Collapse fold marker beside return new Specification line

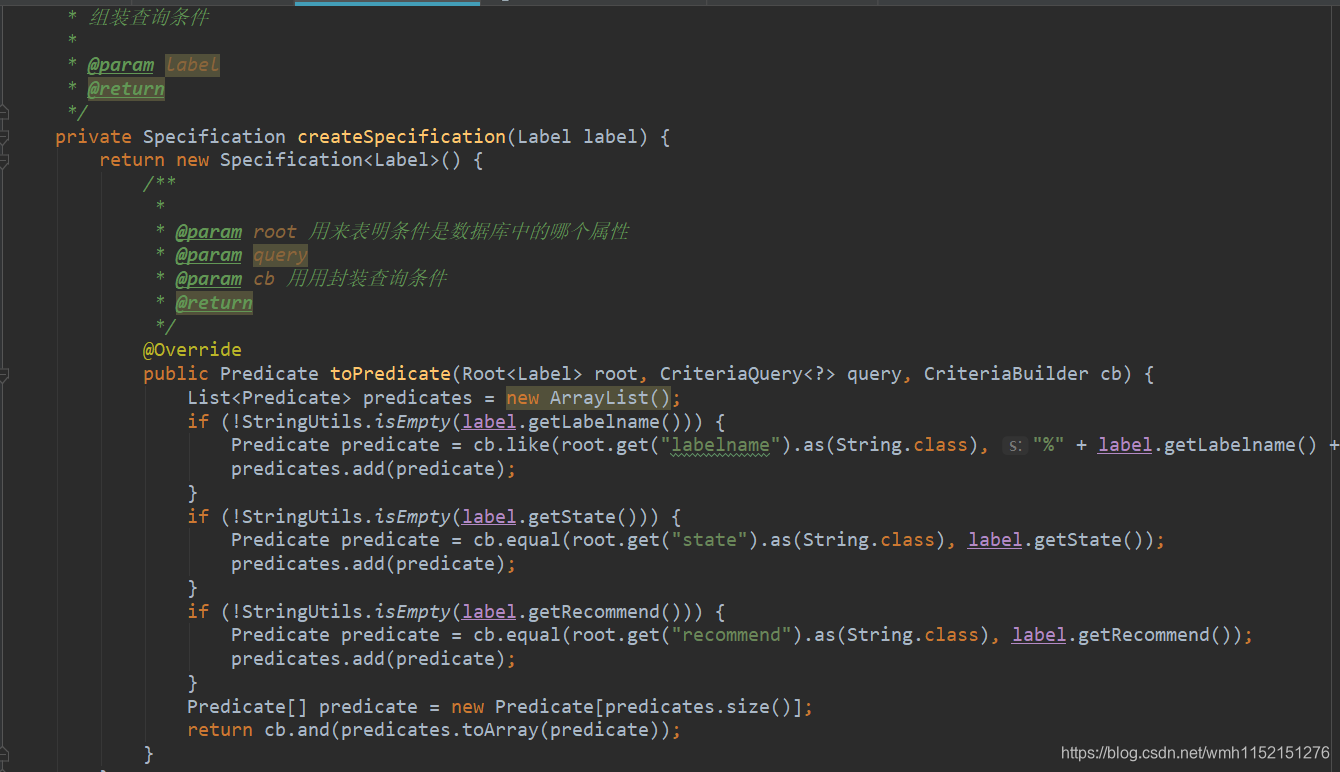tap(4, 160)
